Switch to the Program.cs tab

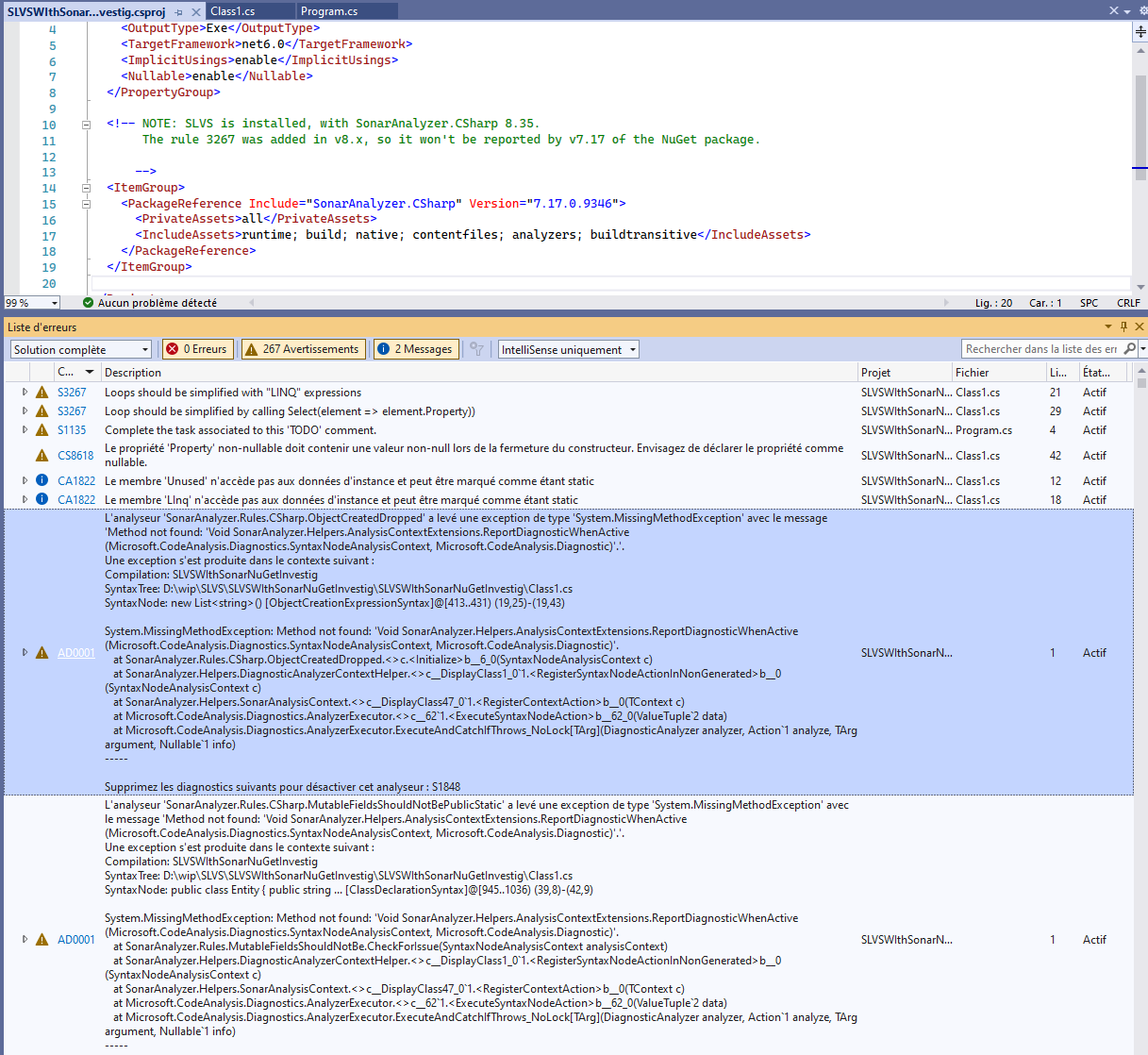pos(332,11)
